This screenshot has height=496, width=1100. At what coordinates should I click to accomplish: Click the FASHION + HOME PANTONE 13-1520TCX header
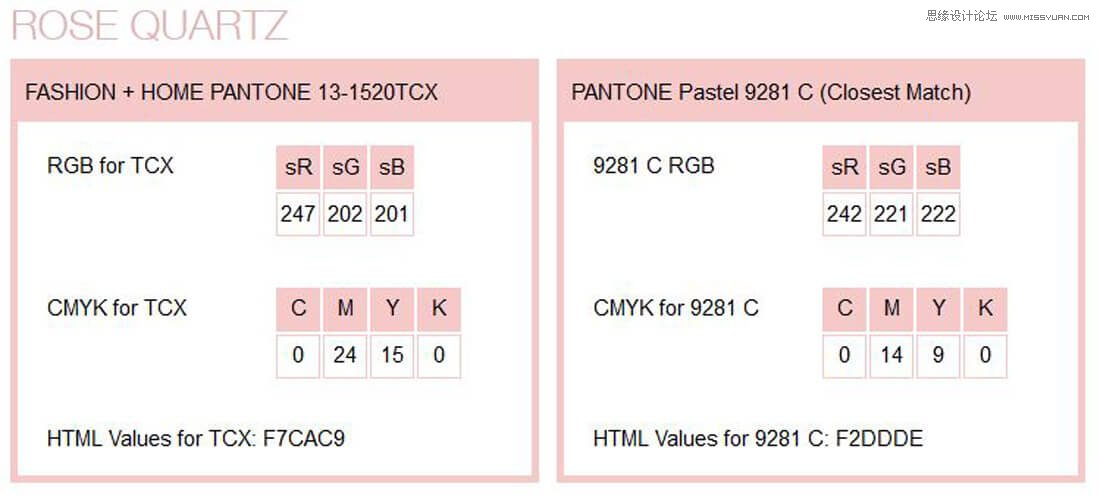(231, 93)
